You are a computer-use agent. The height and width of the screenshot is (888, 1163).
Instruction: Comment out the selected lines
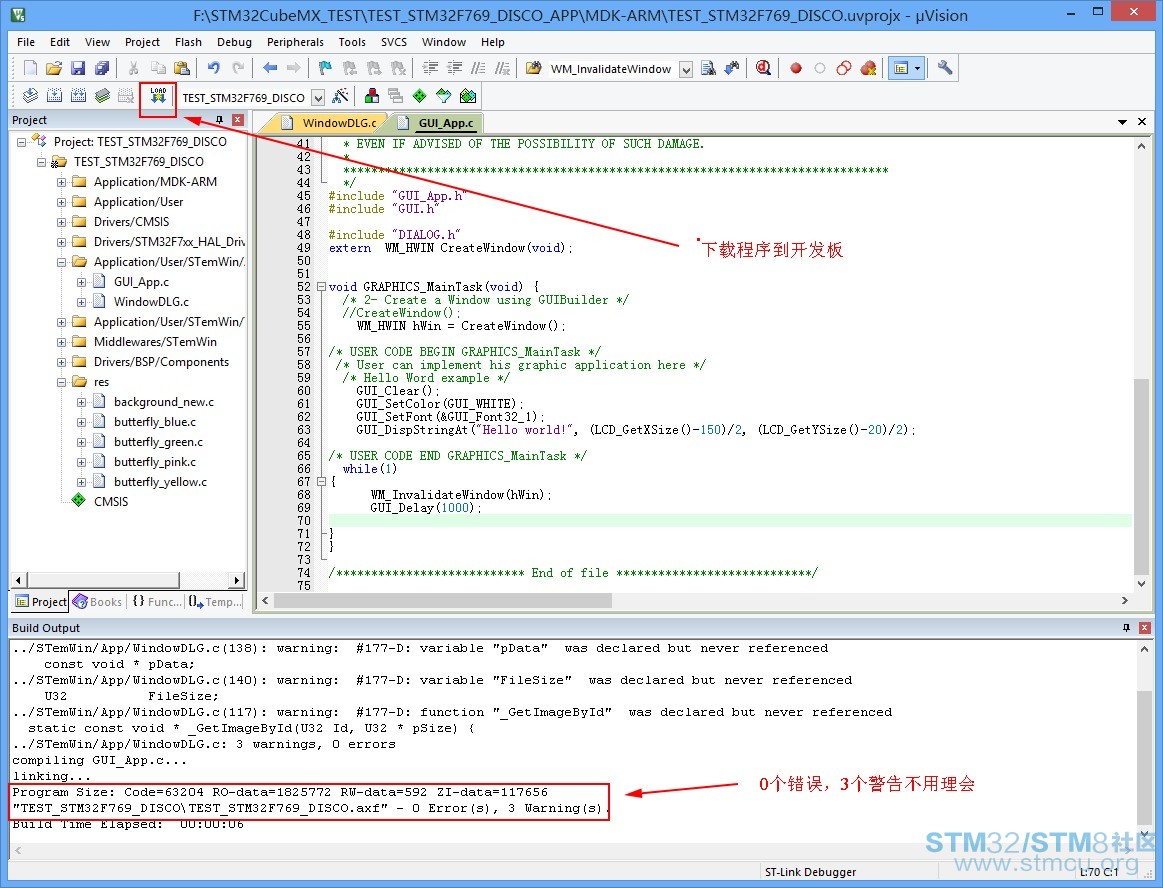point(478,68)
